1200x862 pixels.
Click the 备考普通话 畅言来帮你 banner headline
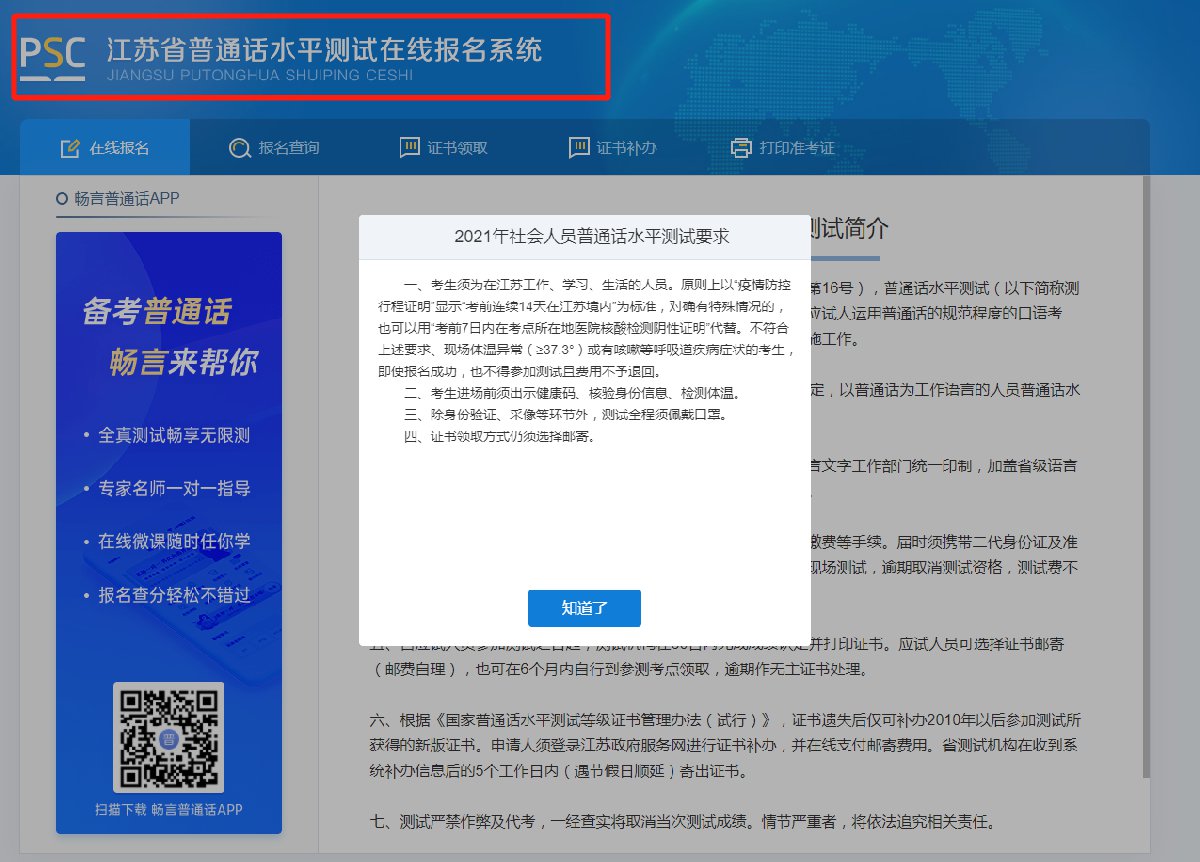tap(170, 337)
